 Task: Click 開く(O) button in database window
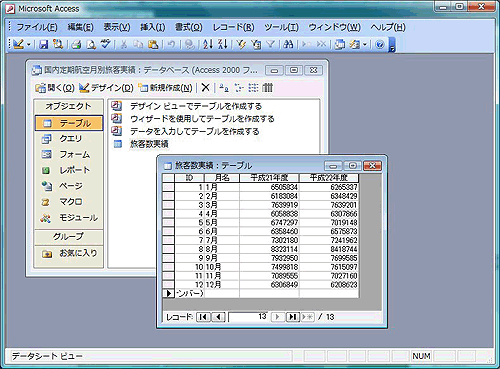55,88
